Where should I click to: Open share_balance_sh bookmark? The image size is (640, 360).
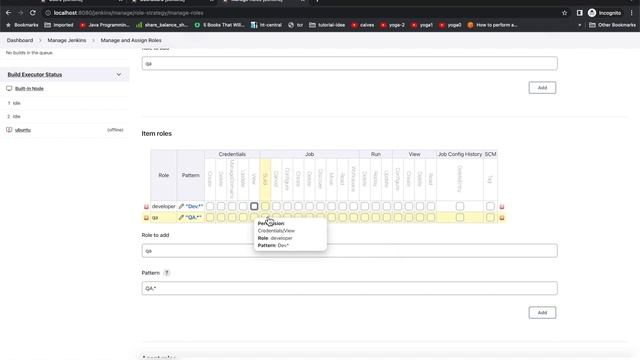point(162,25)
